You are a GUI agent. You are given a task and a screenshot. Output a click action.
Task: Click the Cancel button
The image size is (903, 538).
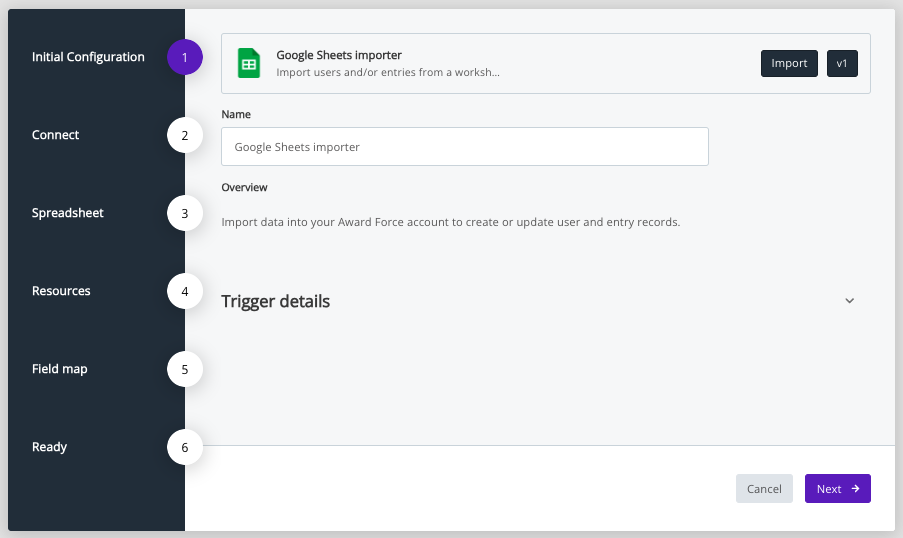coord(764,488)
